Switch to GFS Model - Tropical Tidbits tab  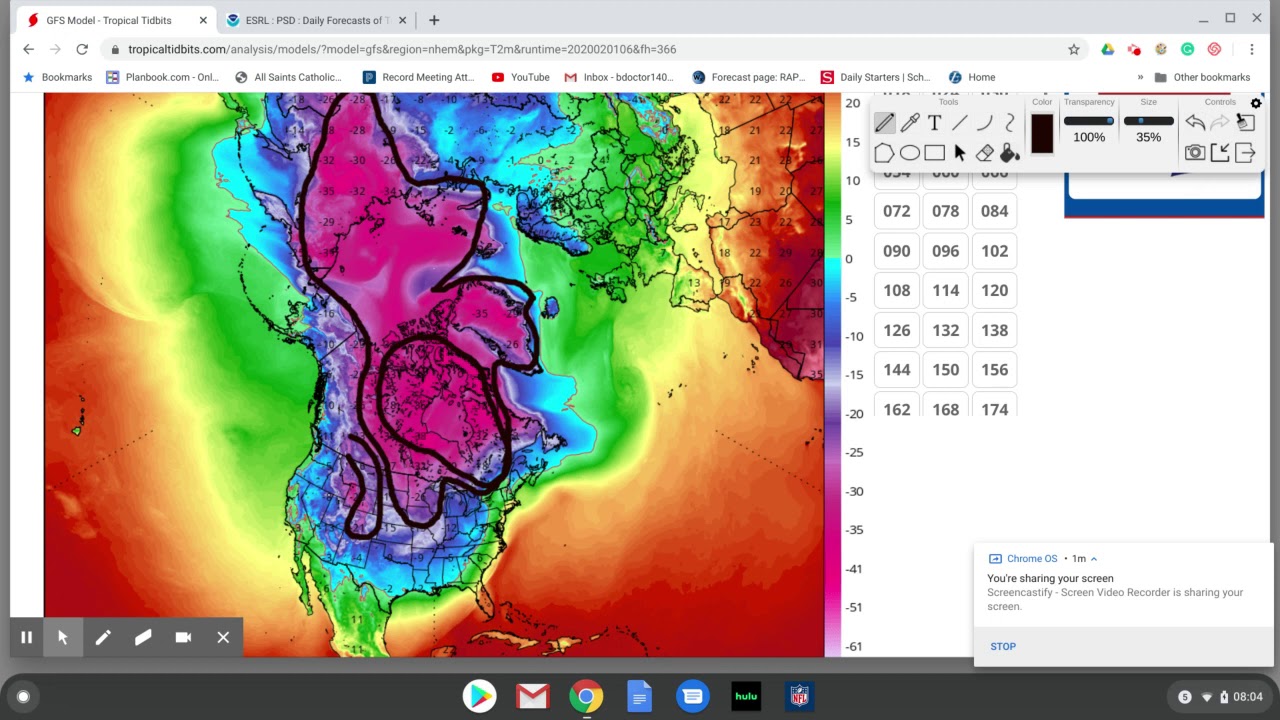tap(116, 20)
